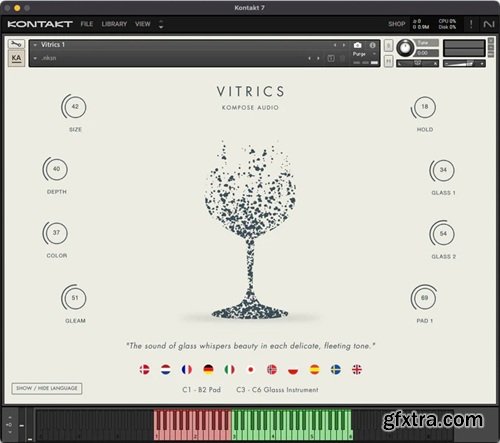The width and height of the screenshot is (500, 443).
Task: Click the COLOR knob
Action: 56,233
